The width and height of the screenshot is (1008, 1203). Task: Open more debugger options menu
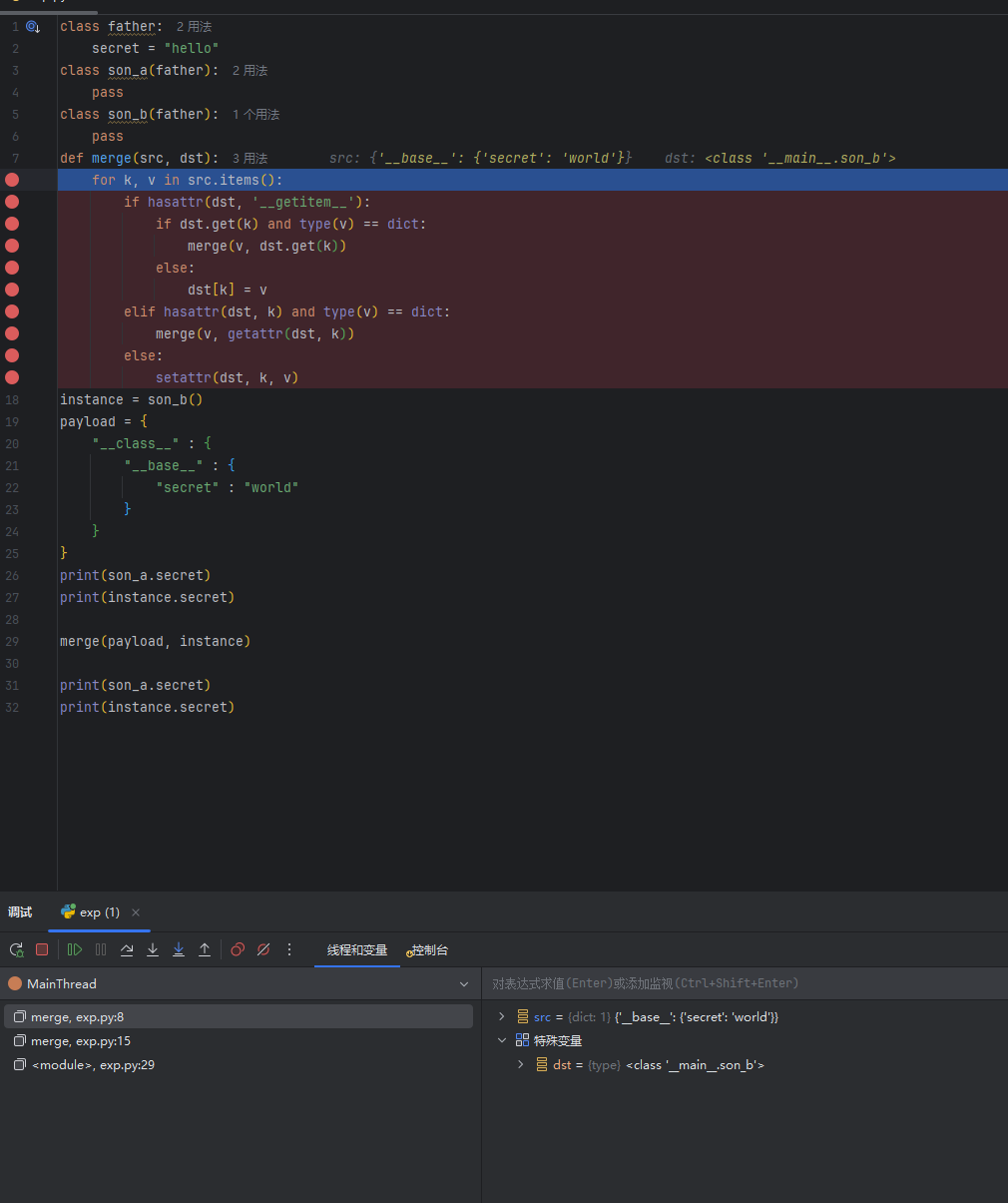[289, 949]
